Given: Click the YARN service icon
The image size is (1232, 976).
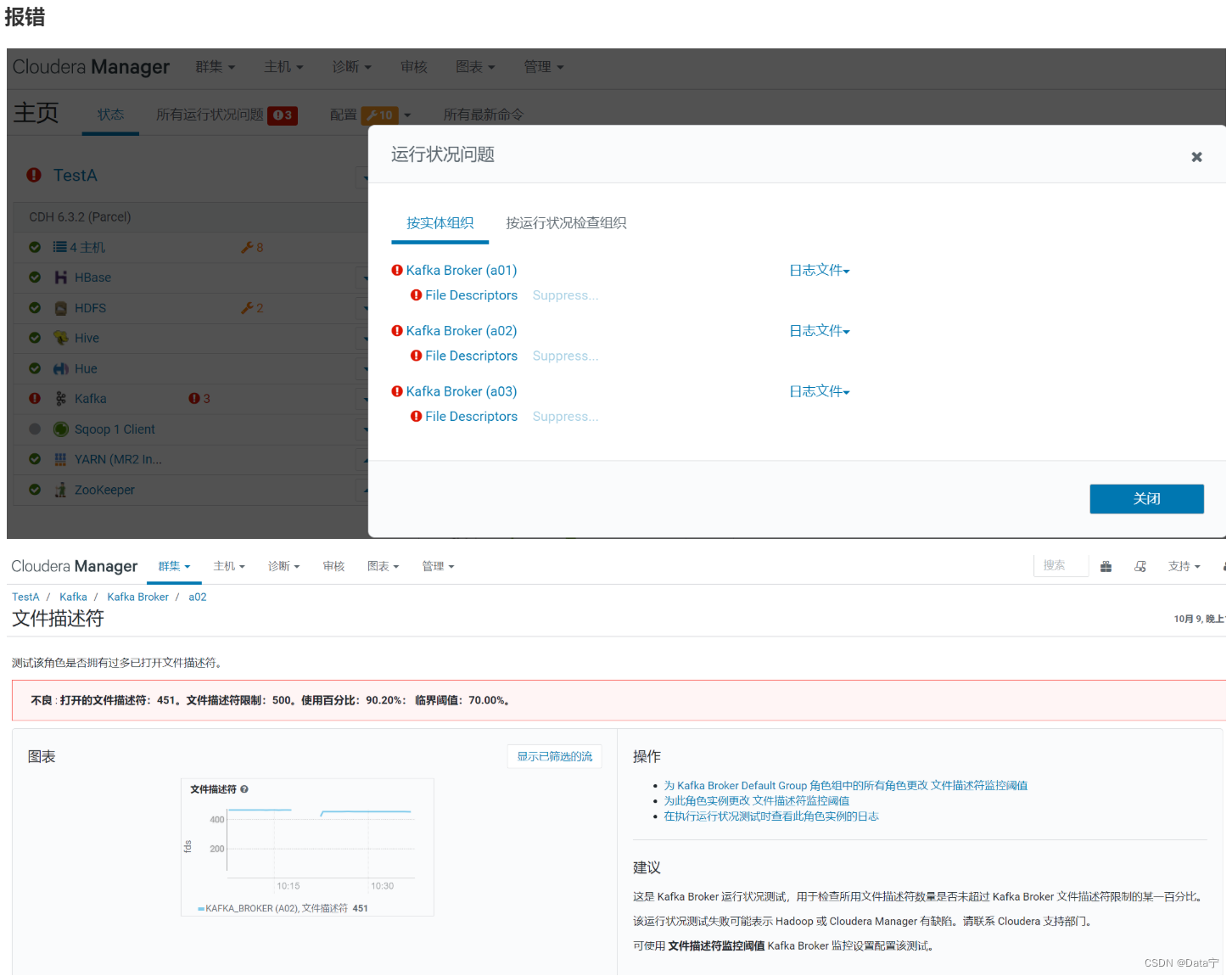Looking at the screenshot, I should point(60,459).
